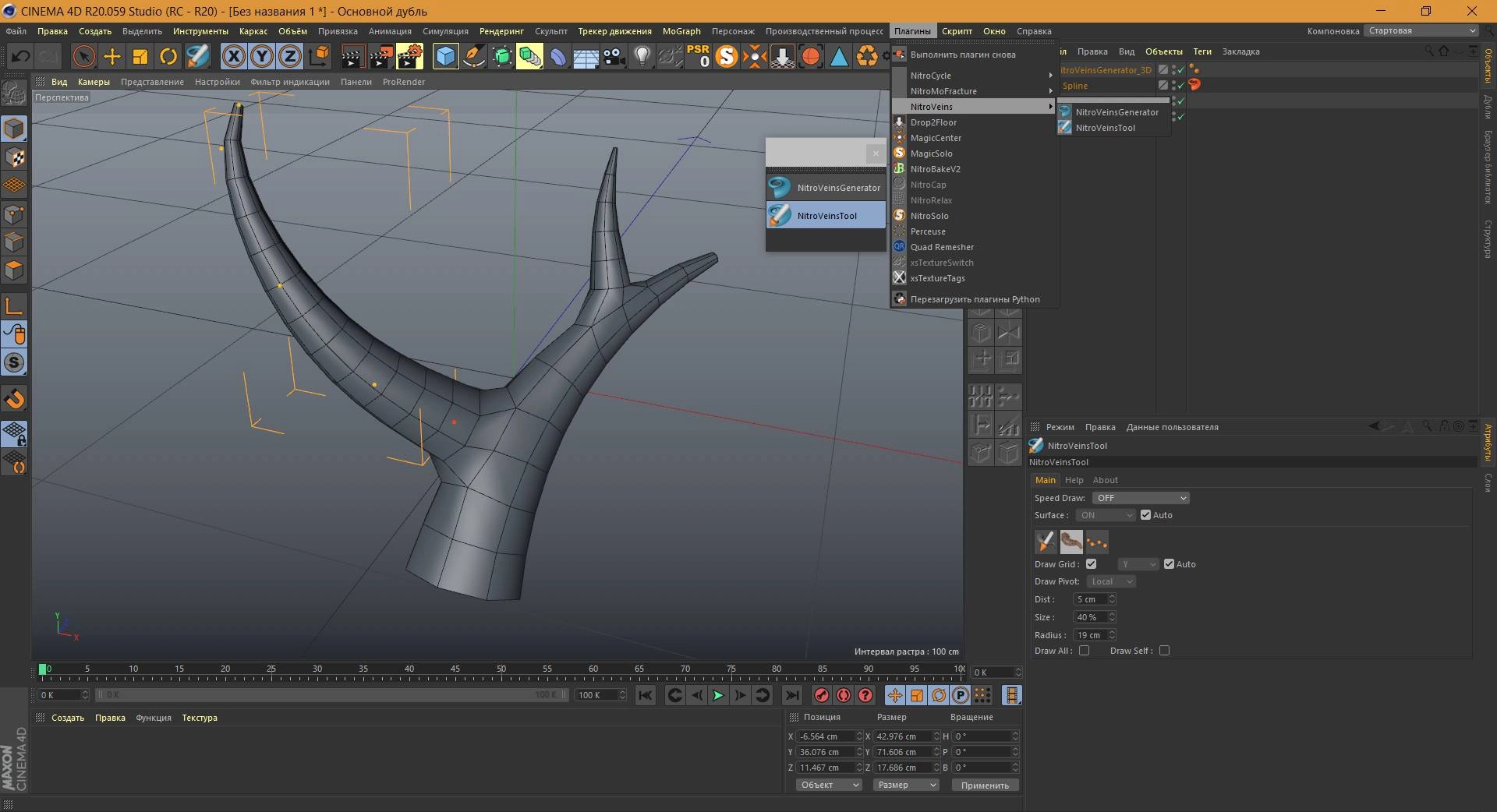Toggle Snap magnet icon in sidebar
The width and height of the screenshot is (1497, 812).
[x=14, y=399]
